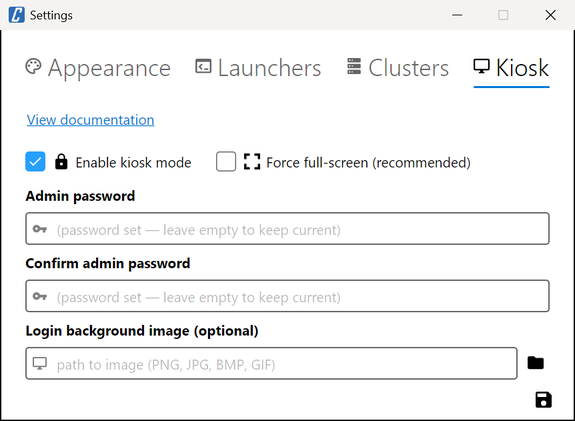Image resolution: width=575 pixels, height=421 pixels.
Task: Click the save floppy disk icon
Action: tap(543, 400)
